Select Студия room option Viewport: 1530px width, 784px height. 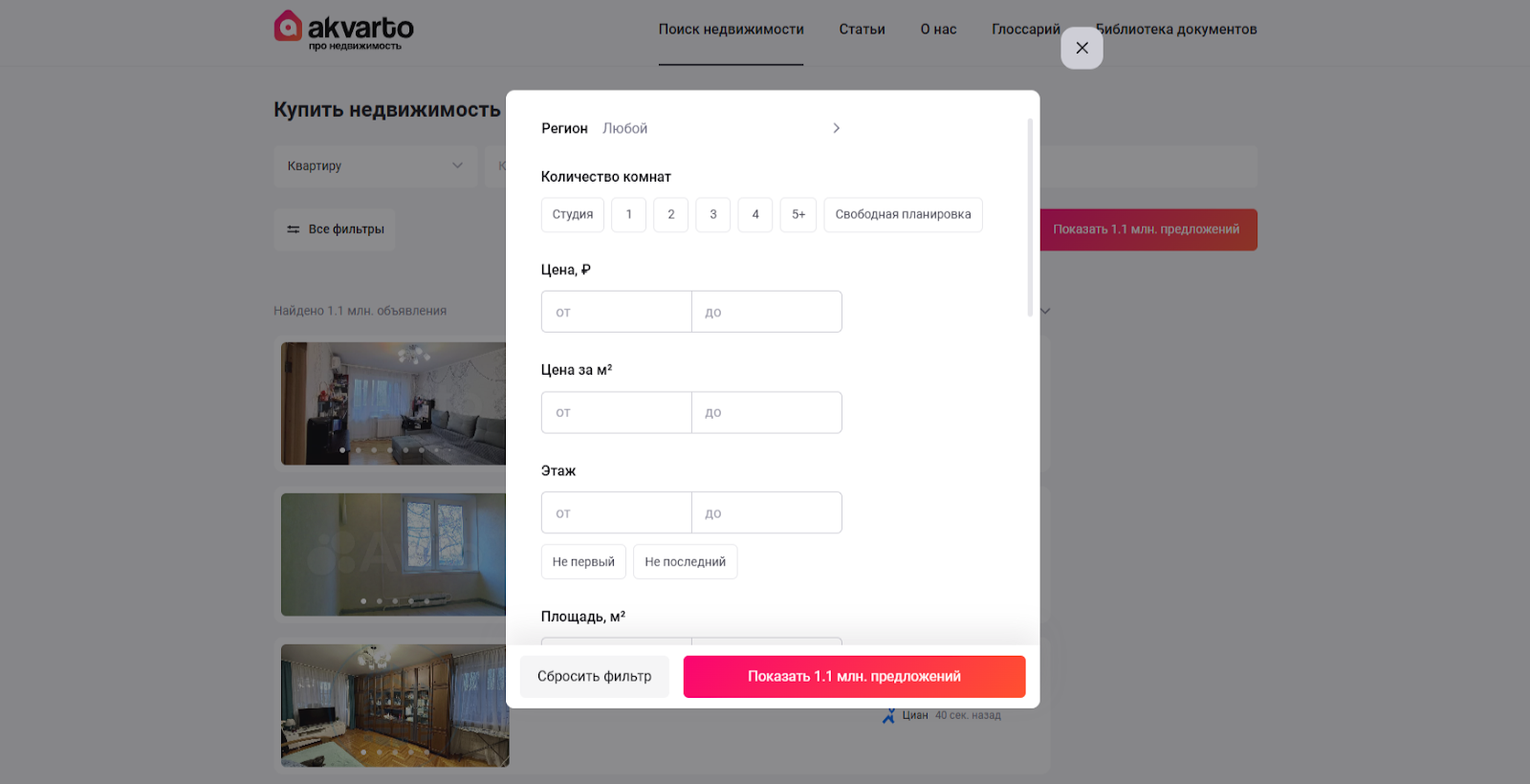tap(573, 214)
